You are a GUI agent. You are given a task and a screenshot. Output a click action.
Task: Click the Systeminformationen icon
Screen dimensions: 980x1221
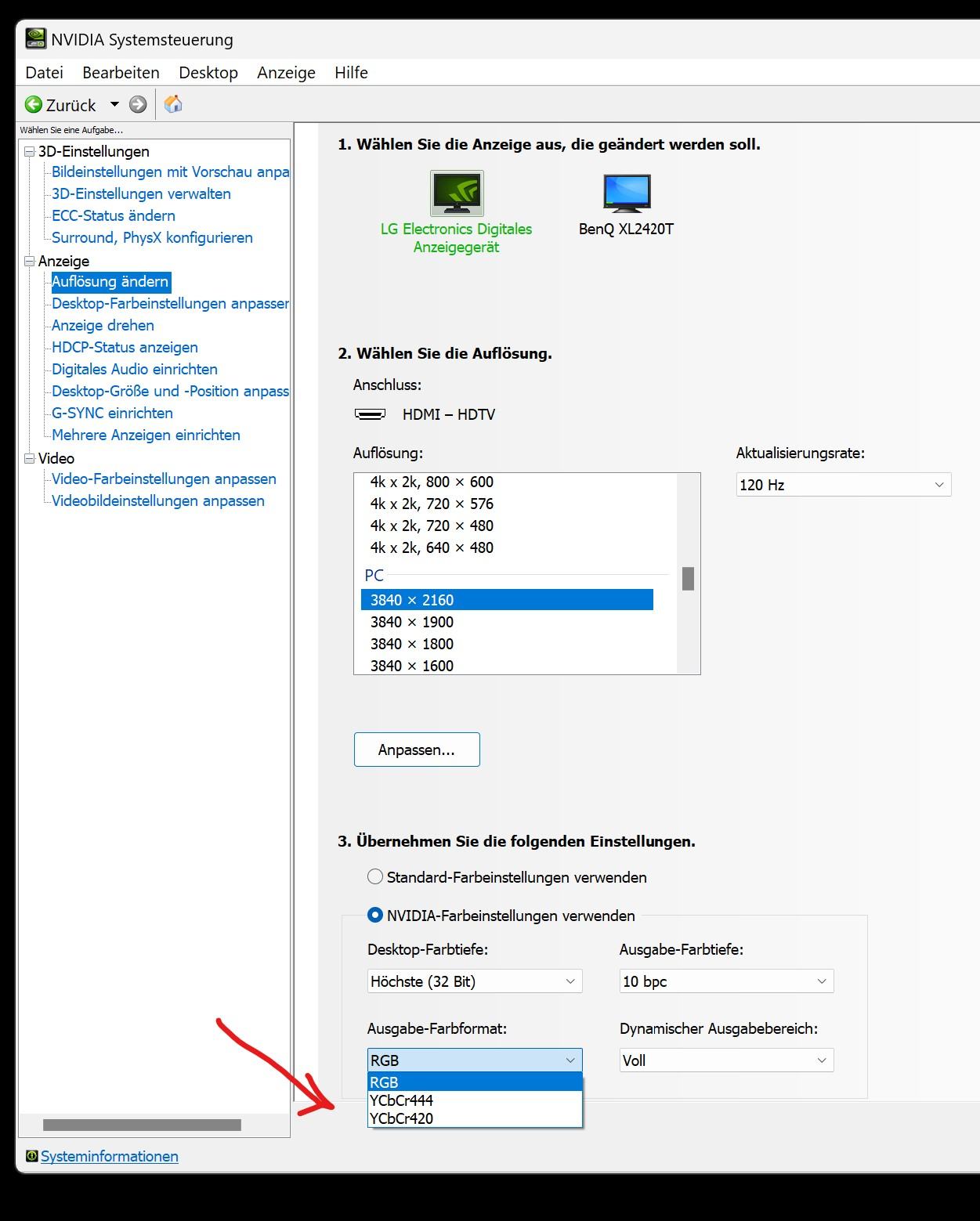click(x=32, y=1156)
